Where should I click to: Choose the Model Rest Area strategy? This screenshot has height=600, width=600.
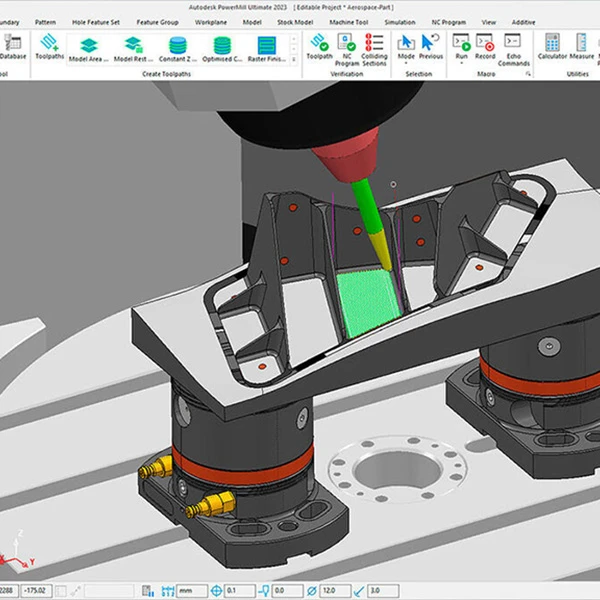[x=133, y=46]
